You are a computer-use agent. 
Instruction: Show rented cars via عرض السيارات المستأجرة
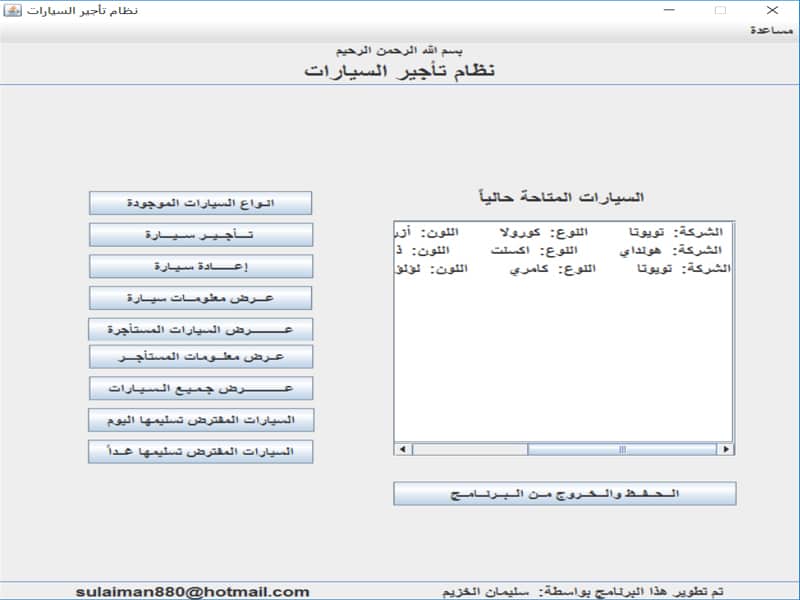click(x=200, y=330)
